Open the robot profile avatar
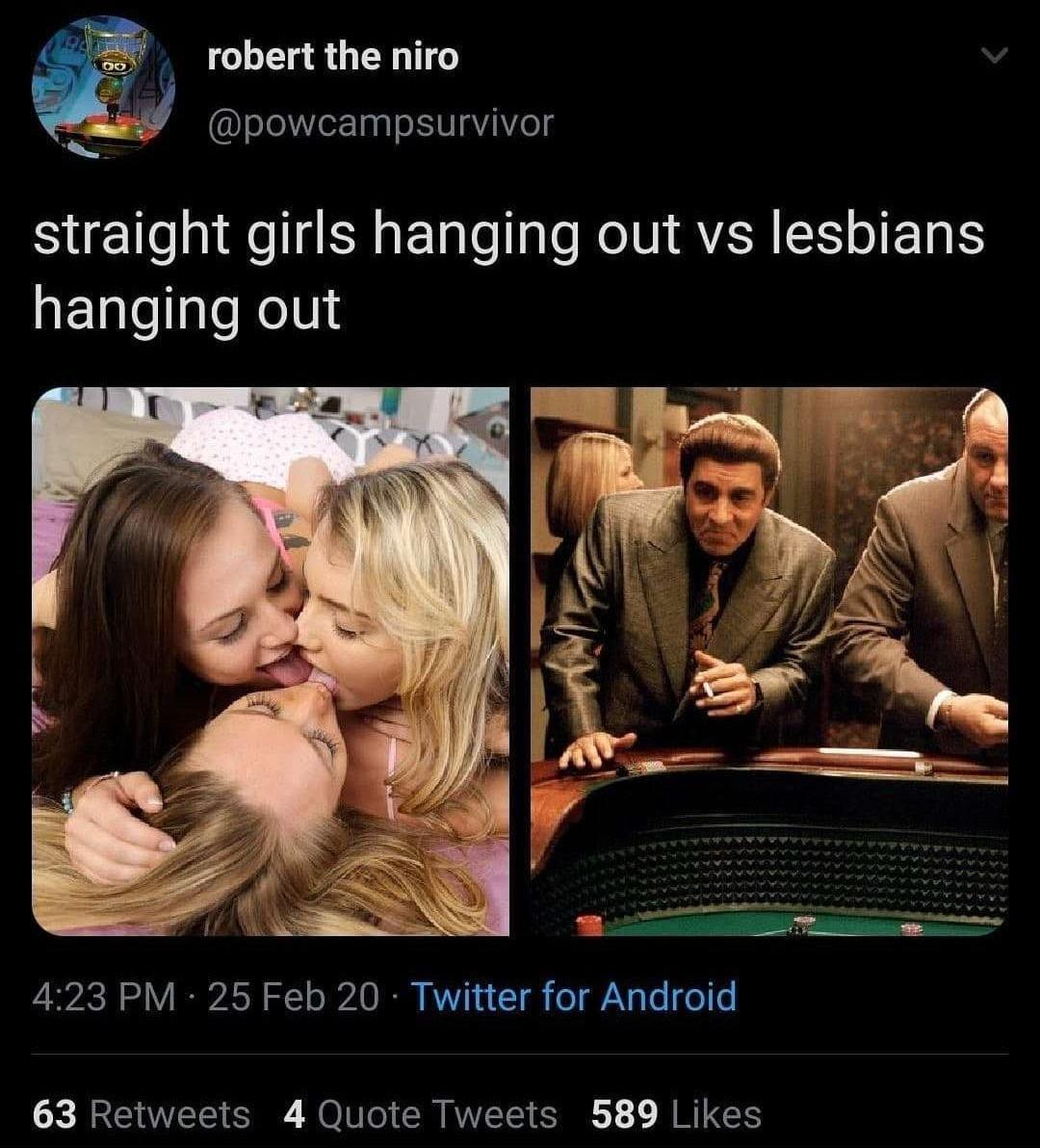 coord(103,87)
